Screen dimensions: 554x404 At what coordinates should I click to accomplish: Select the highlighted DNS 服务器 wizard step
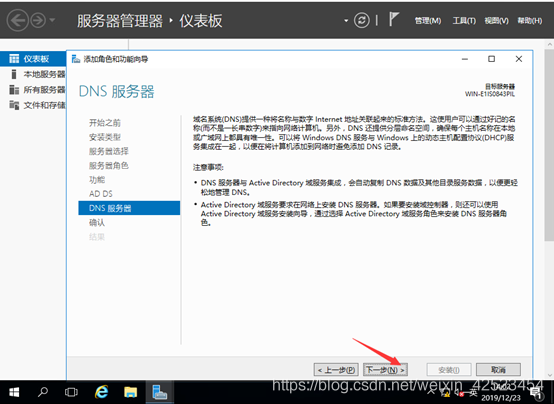coord(129,208)
